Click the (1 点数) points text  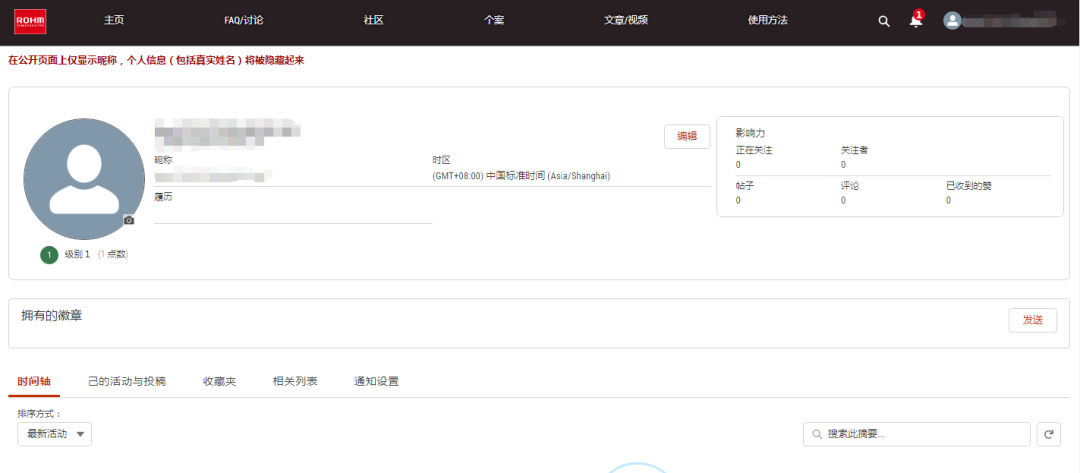113,254
